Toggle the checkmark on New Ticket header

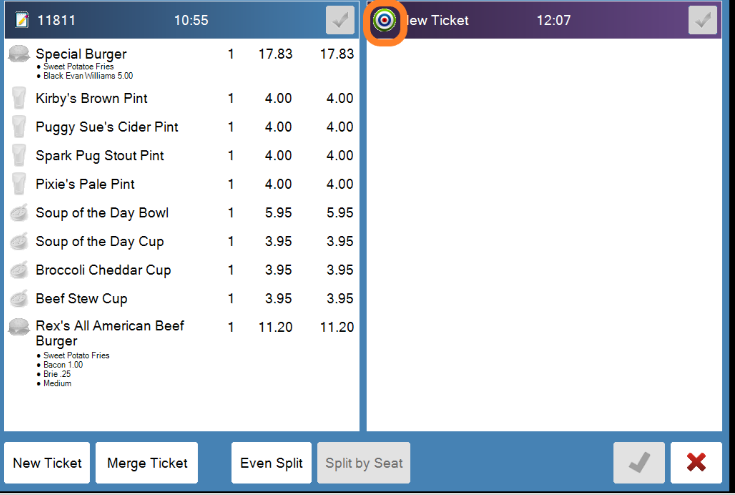(x=702, y=20)
